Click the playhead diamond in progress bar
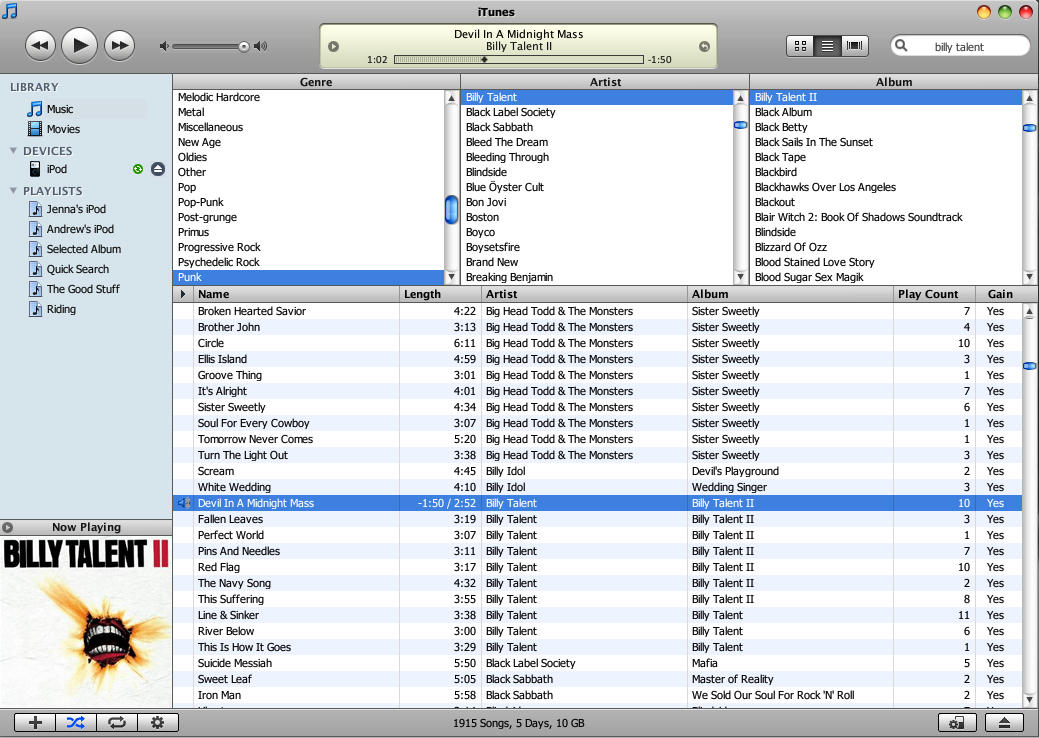Image resolution: width=1039 pixels, height=738 pixels. [x=484, y=60]
